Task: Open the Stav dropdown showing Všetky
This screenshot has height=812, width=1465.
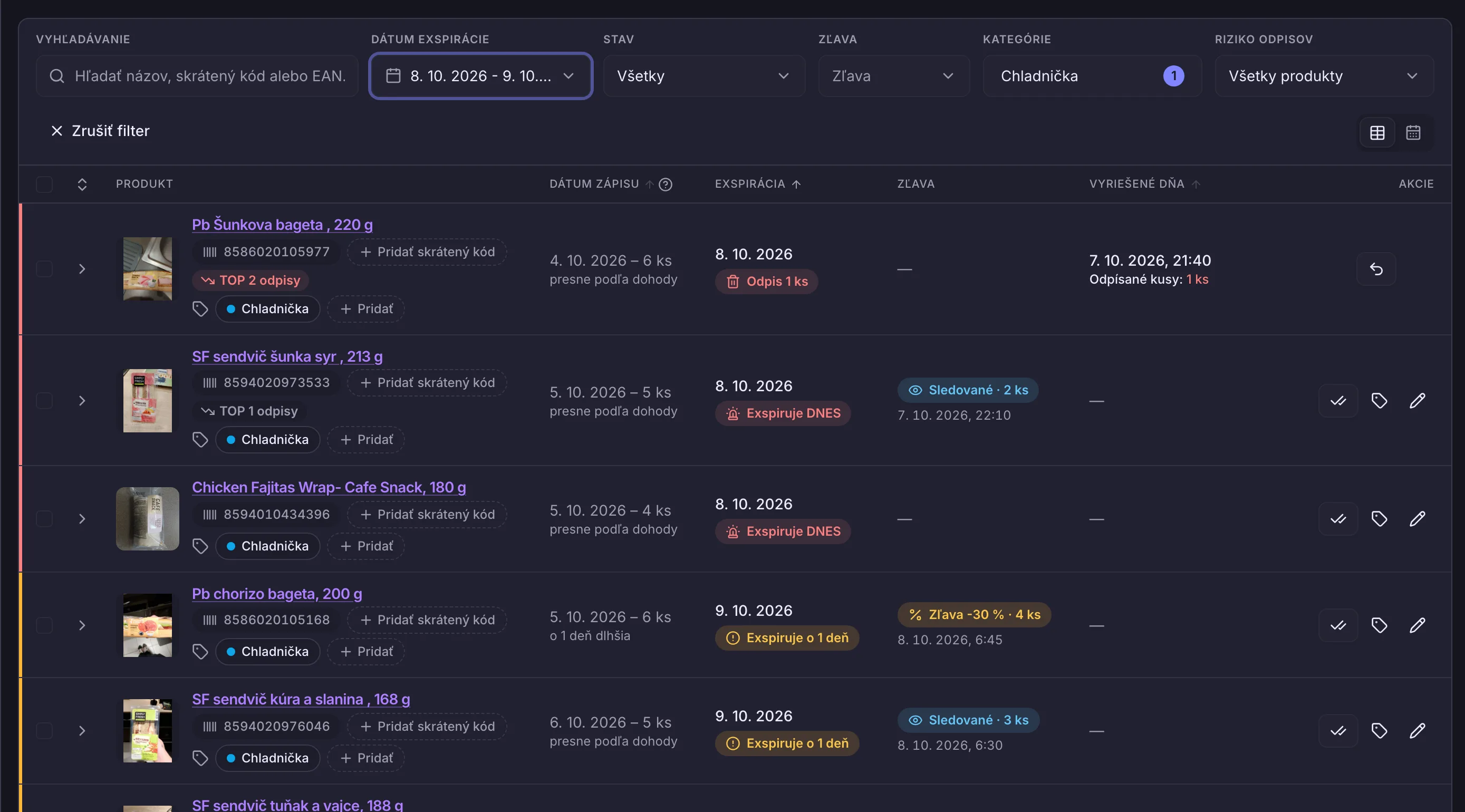Action: tap(703, 75)
